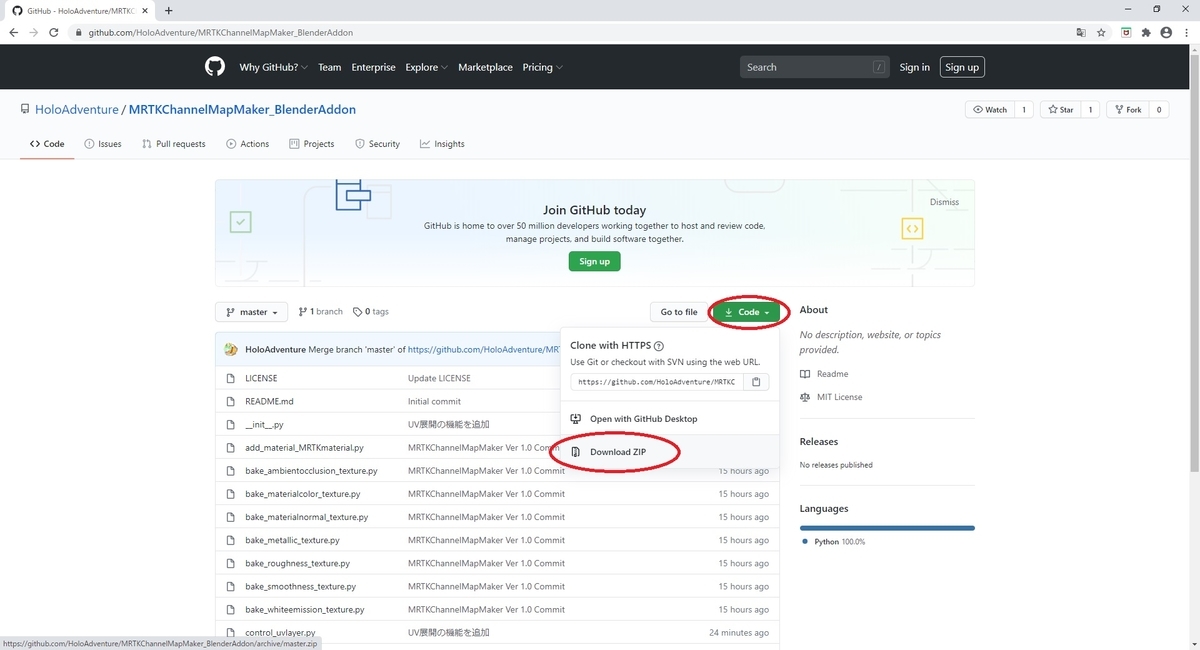Click the HoloAdventure avatar in commit row
1200x650 pixels.
231,350
